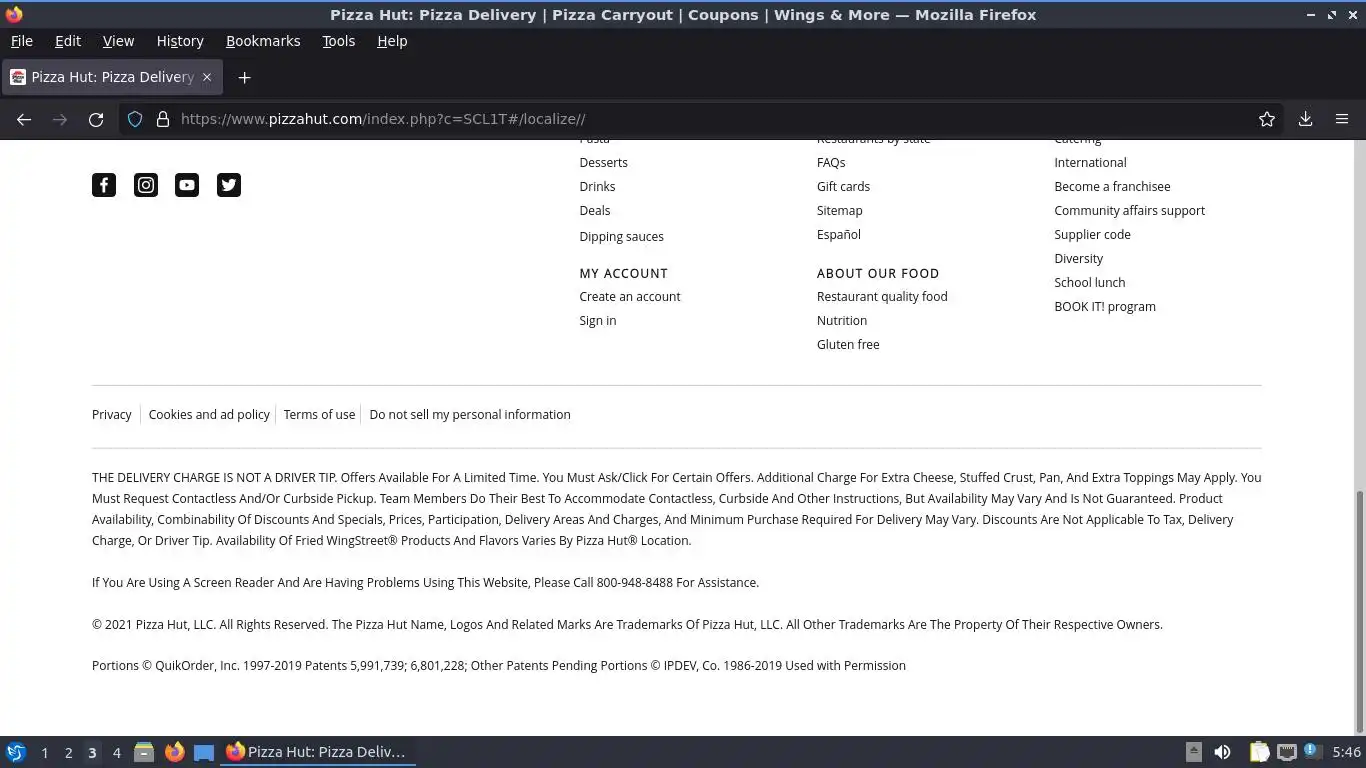Viewport: 1366px width, 768px height.
Task: Reload the current page
Action: click(96, 119)
